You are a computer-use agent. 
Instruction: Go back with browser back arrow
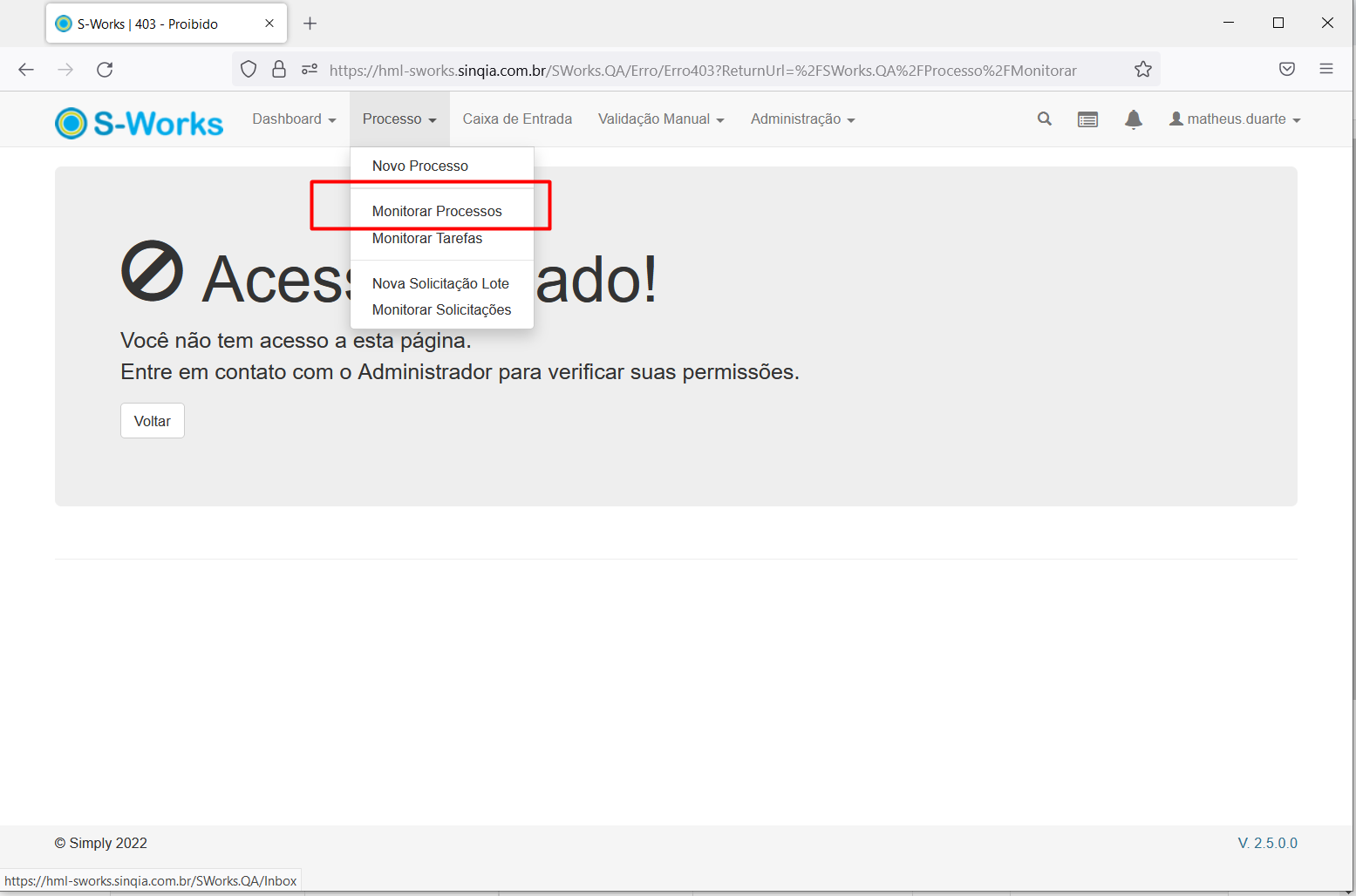click(x=26, y=70)
